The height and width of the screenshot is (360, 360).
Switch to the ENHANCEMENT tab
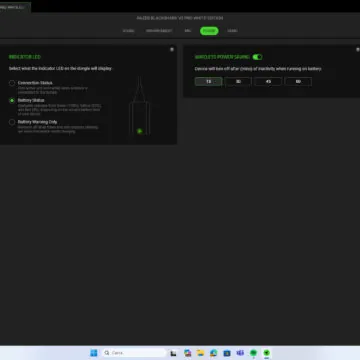[x=159, y=31]
